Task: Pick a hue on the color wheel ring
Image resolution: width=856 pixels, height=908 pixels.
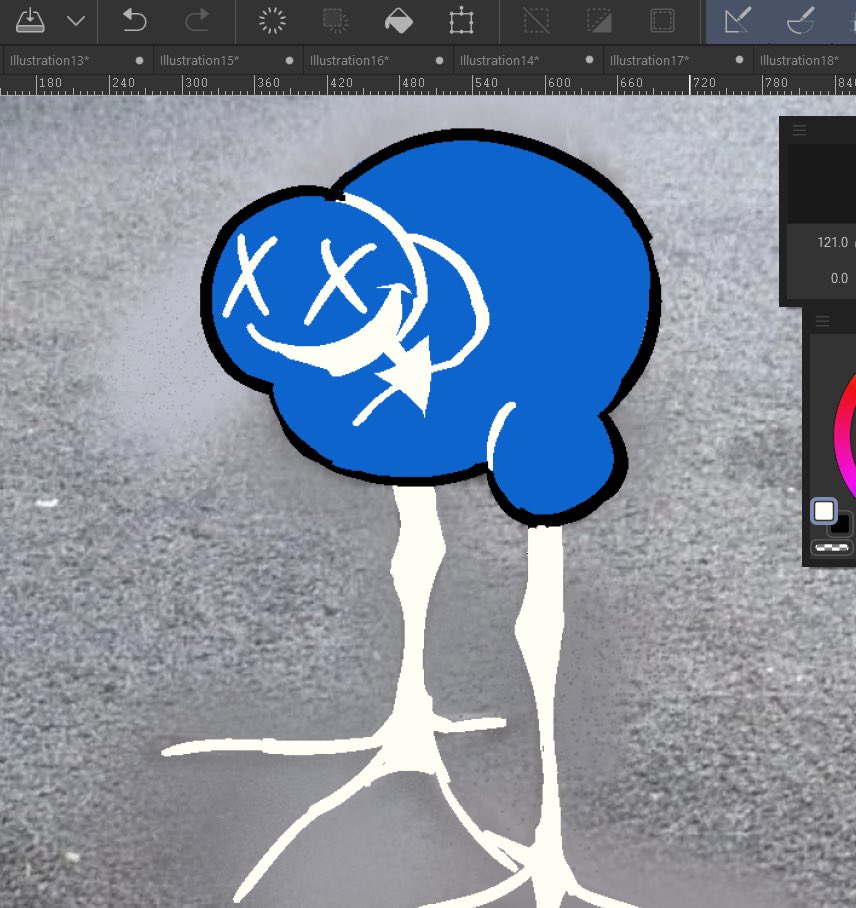Action: point(842,434)
